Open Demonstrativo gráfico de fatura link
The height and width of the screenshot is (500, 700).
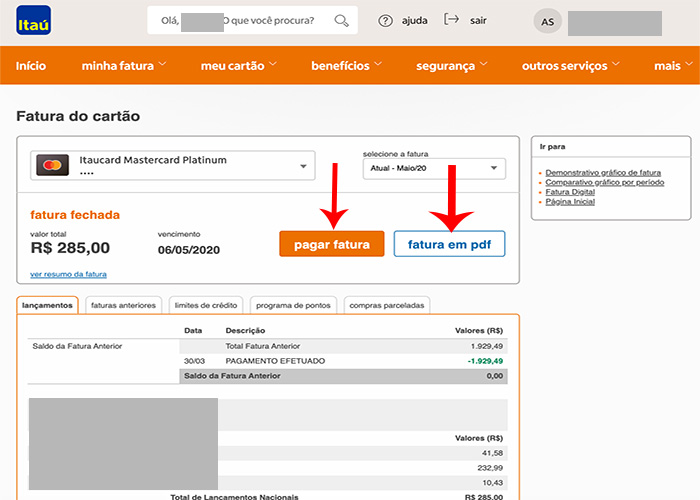click(x=603, y=172)
